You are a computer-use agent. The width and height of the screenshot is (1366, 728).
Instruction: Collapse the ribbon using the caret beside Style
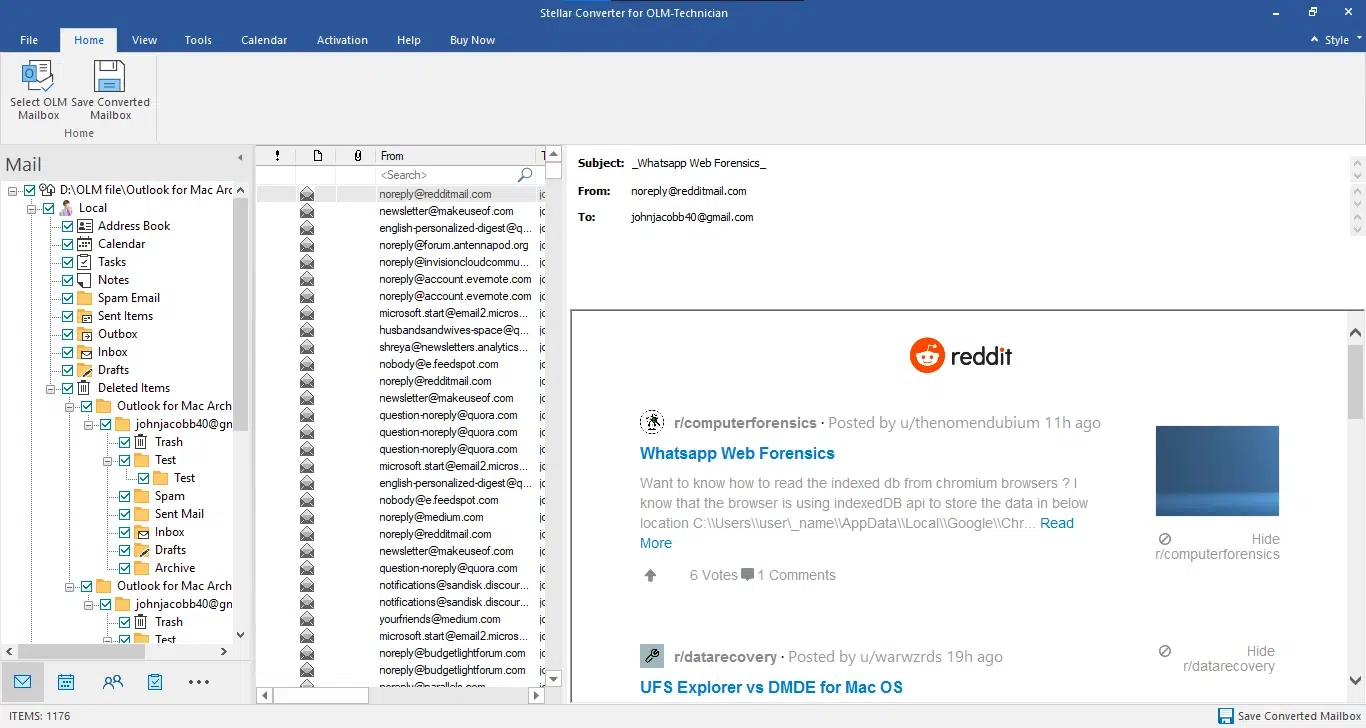coord(1315,40)
